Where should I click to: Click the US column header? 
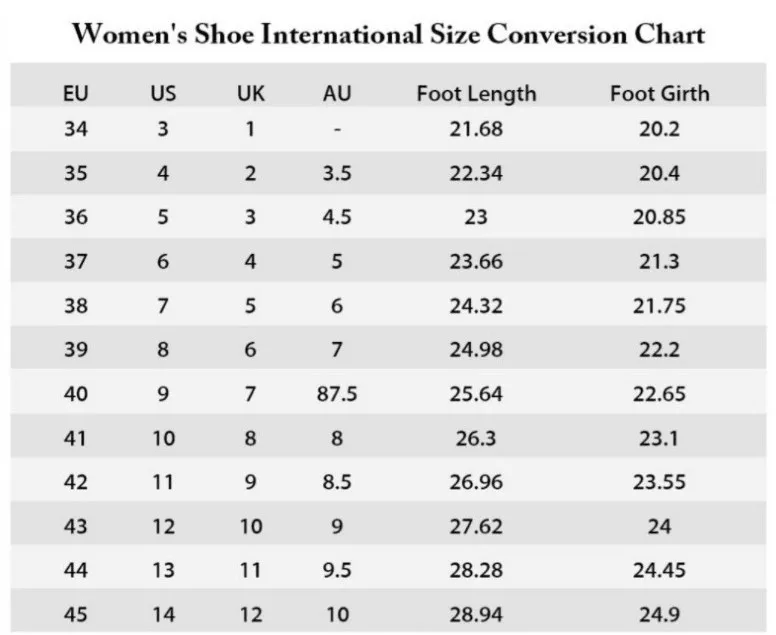coord(163,94)
